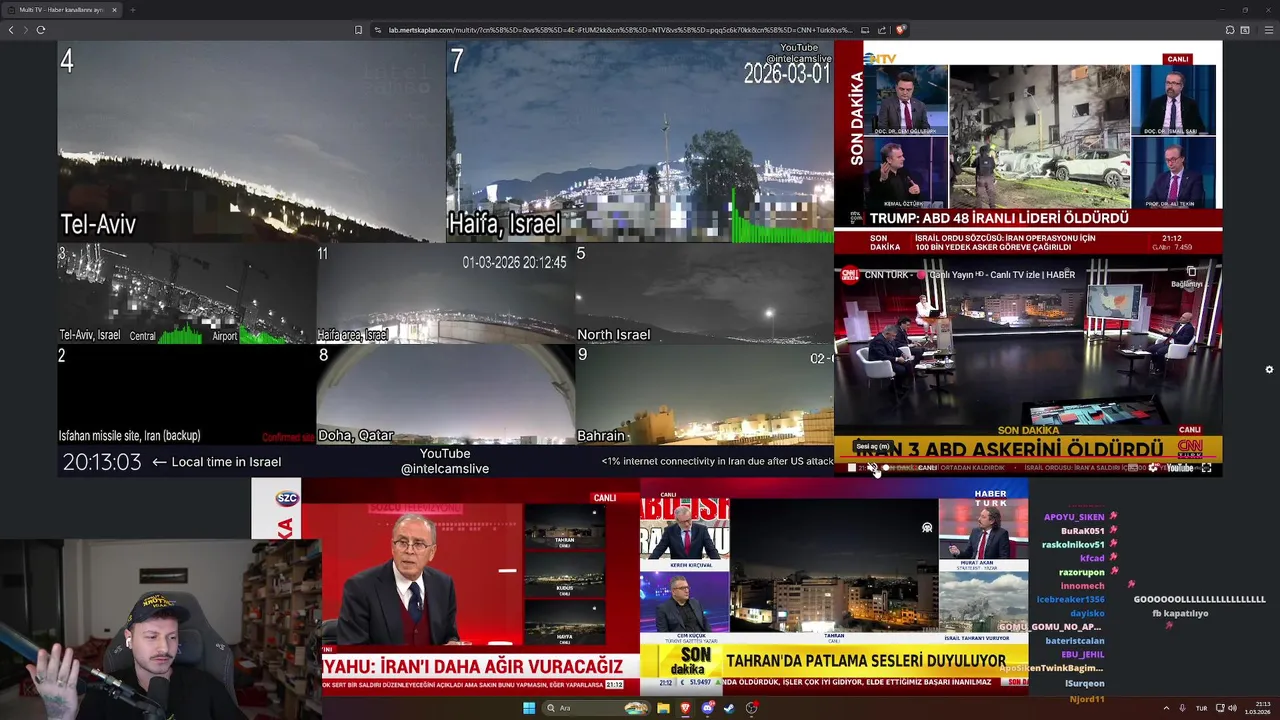This screenshot has height=720, width=1280.
Task: Open Steam from taskbar
Action: tap(729, 708)
